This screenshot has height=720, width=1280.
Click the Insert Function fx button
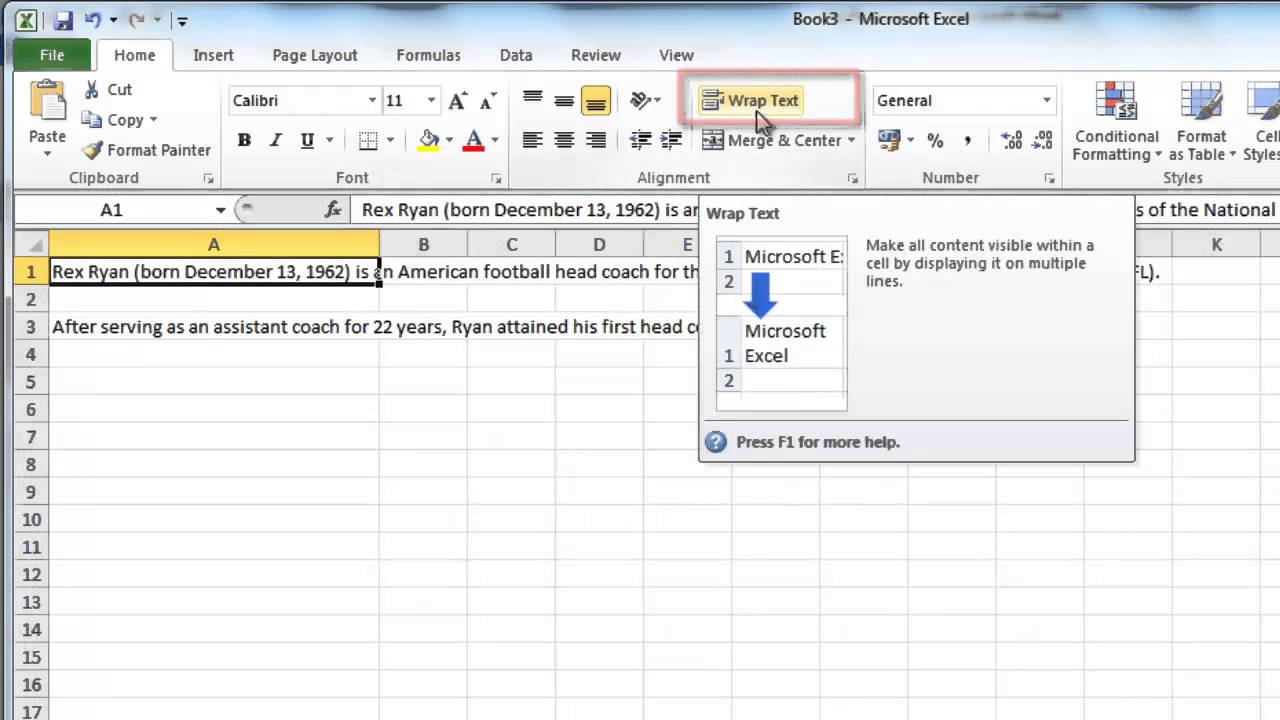(x=333, y=210)
